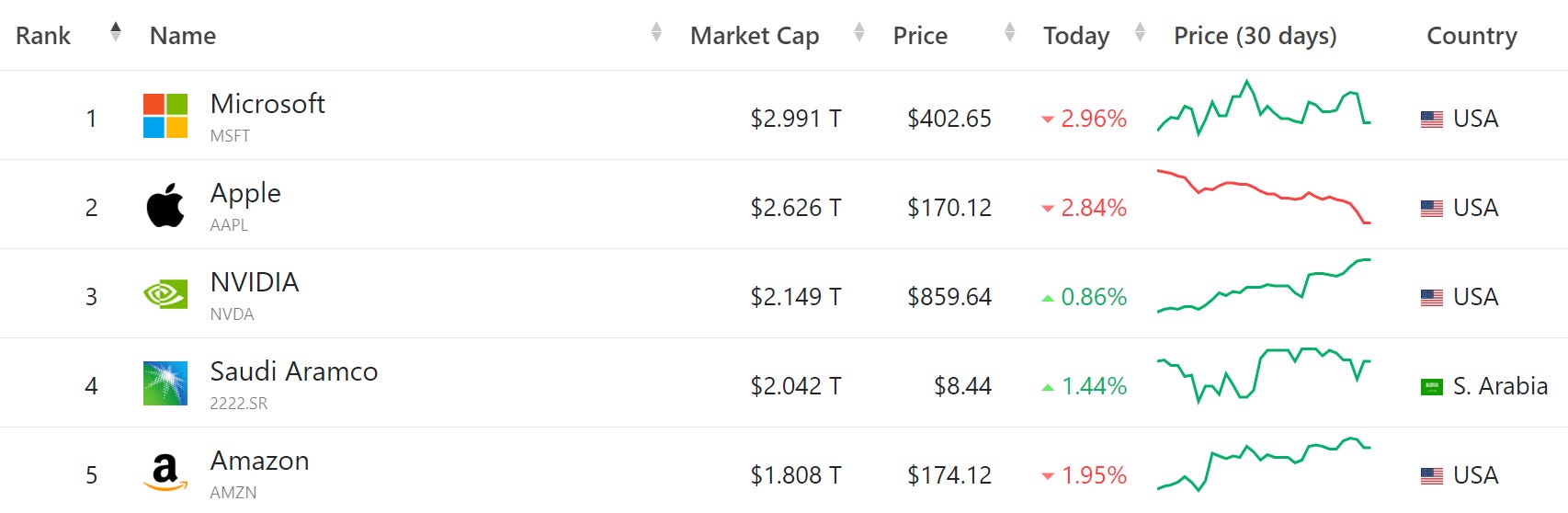Image resolution: width=1568 pixels, height=513 pixels.
Task: Click the Saudi Aramco logo icon
Action: tap(165, 383)
